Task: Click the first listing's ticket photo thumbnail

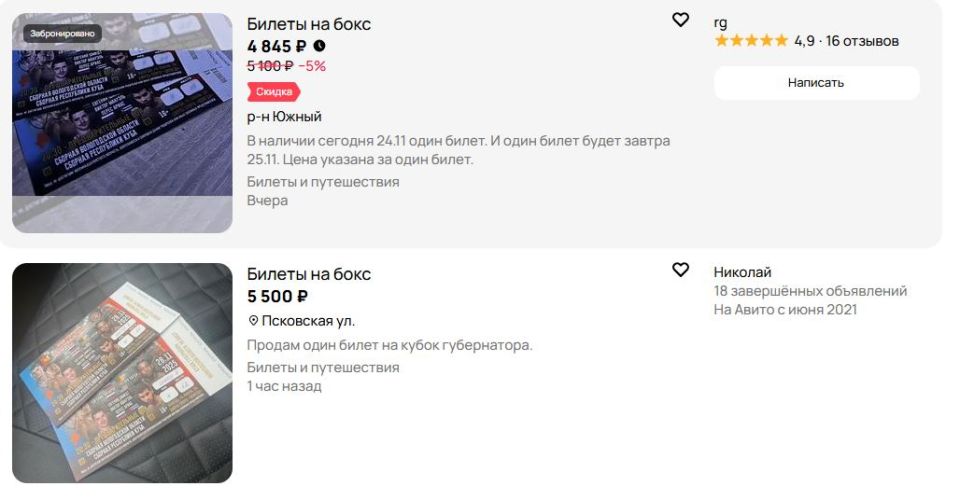Action: [122, 123]
